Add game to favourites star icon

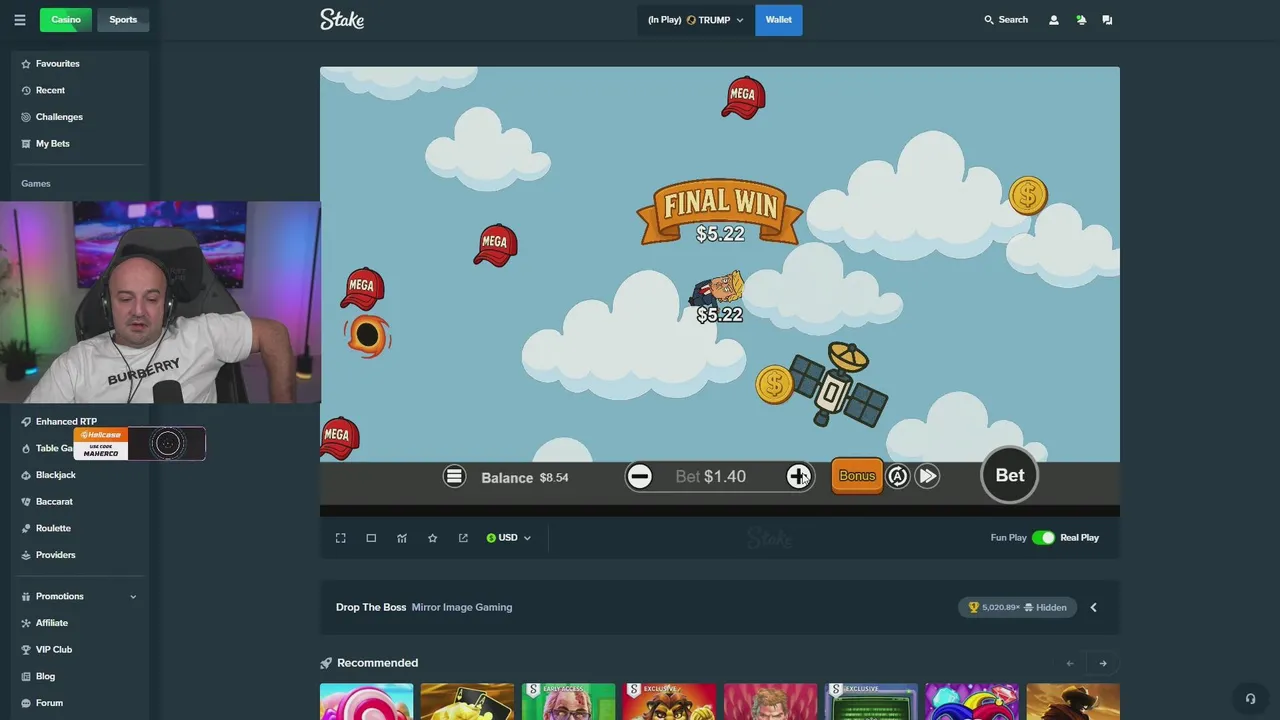[x=432, y=538]
